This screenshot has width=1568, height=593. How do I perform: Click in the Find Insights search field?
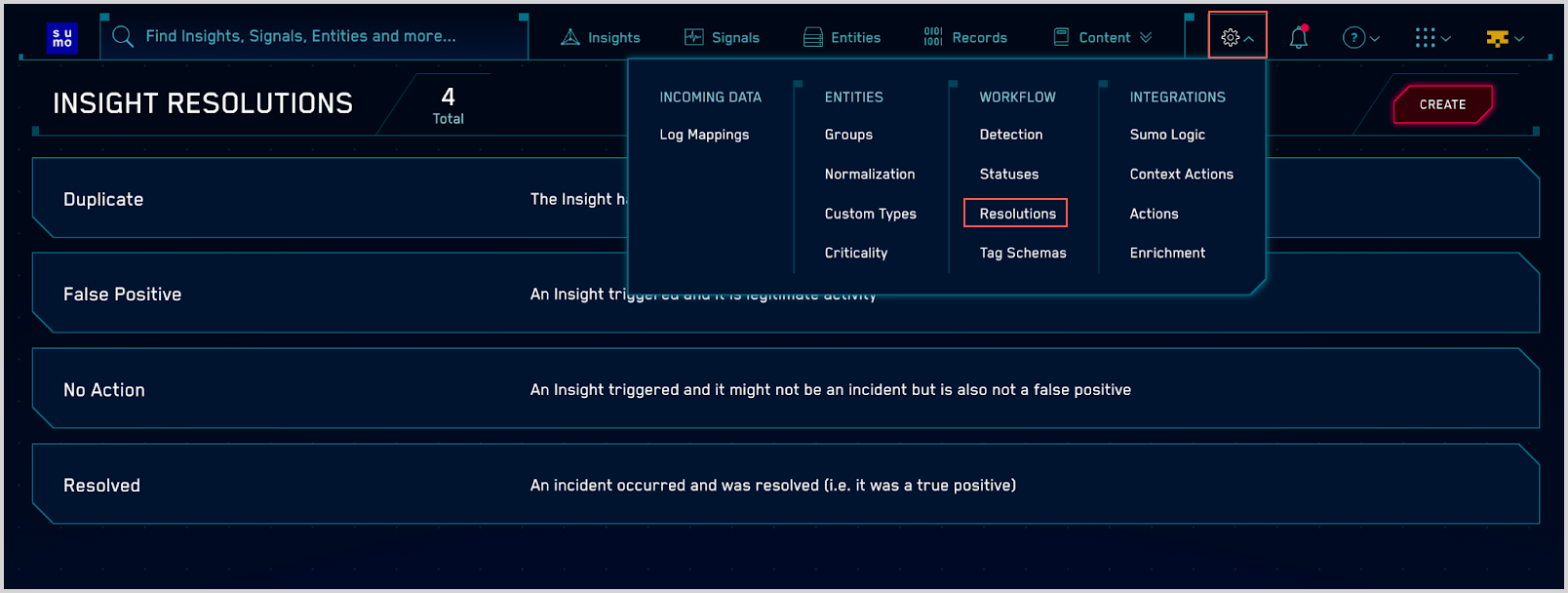pos(312,36)
